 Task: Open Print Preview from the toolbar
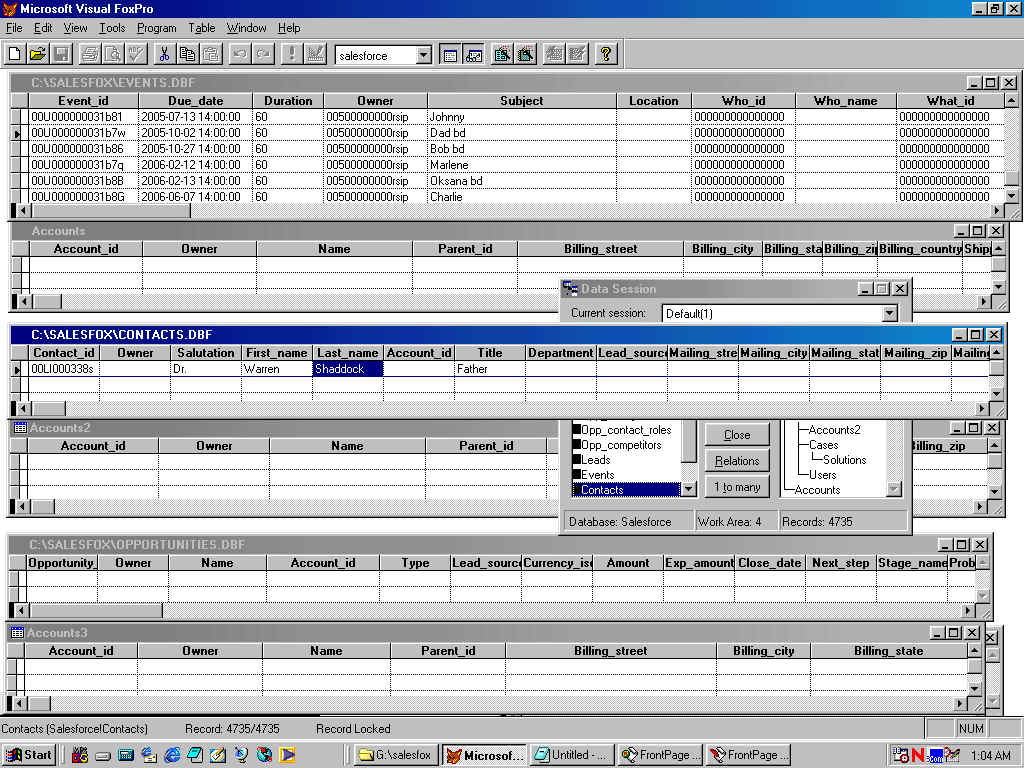tap(113, 54)
